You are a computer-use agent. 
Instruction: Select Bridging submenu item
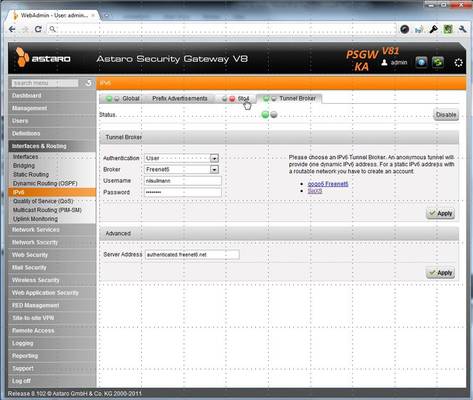(x=52, y=166)
